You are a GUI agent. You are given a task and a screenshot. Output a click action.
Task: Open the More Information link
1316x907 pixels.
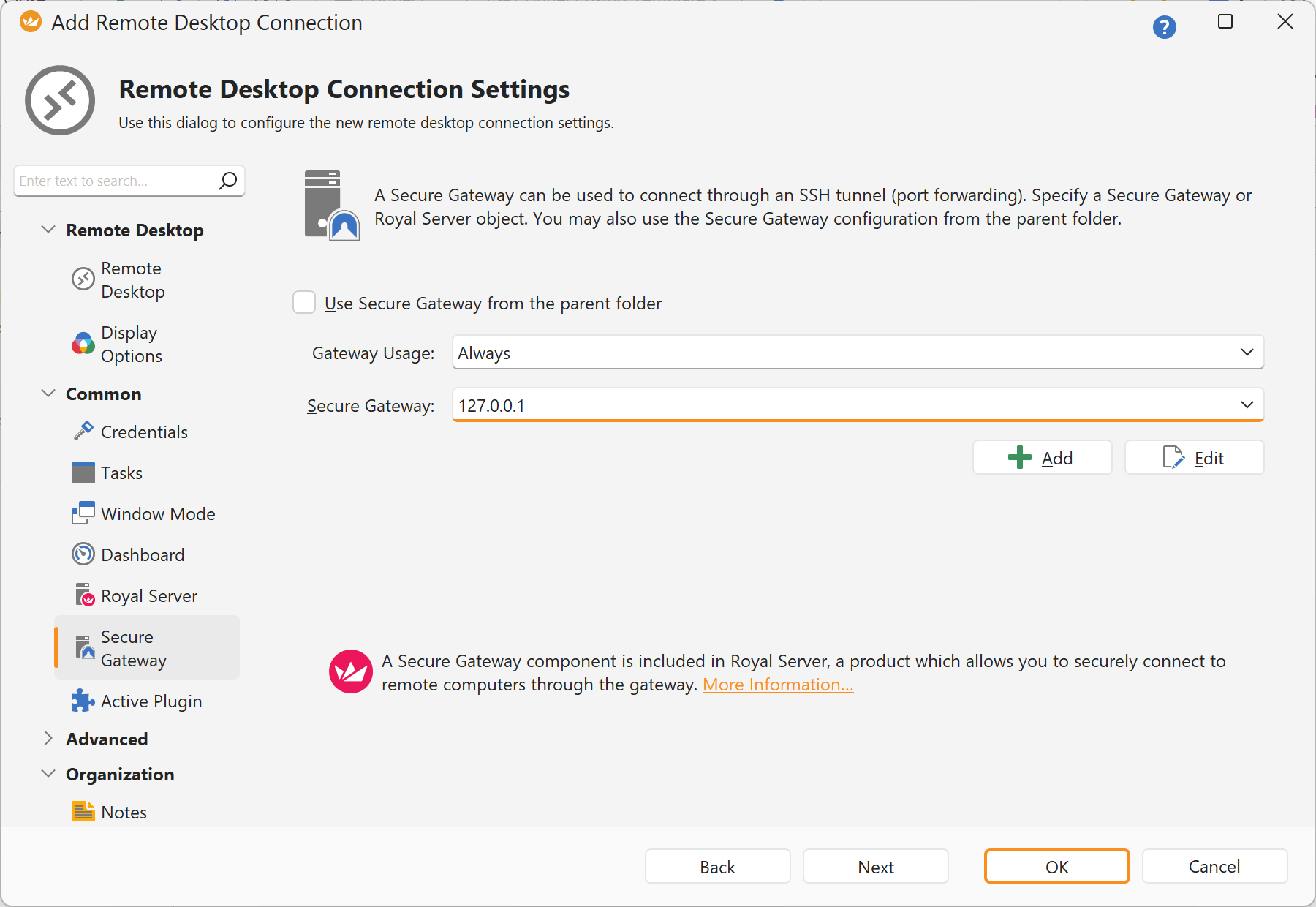(x=777, y=684)
